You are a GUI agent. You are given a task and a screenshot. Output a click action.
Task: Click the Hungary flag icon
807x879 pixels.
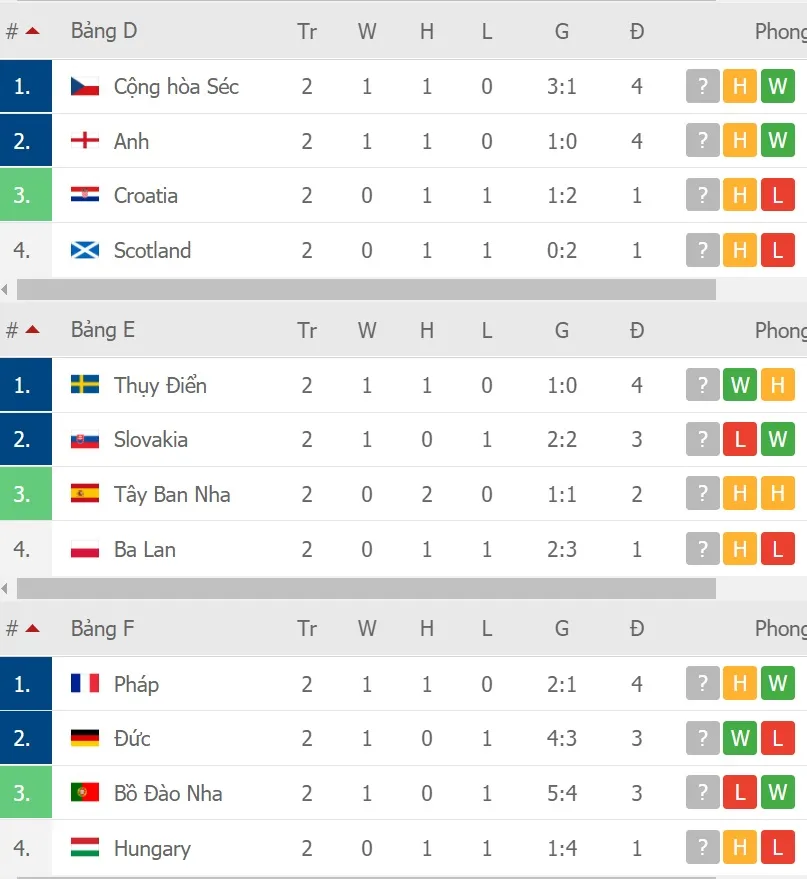pyautogui.click(x=85, y=848)
